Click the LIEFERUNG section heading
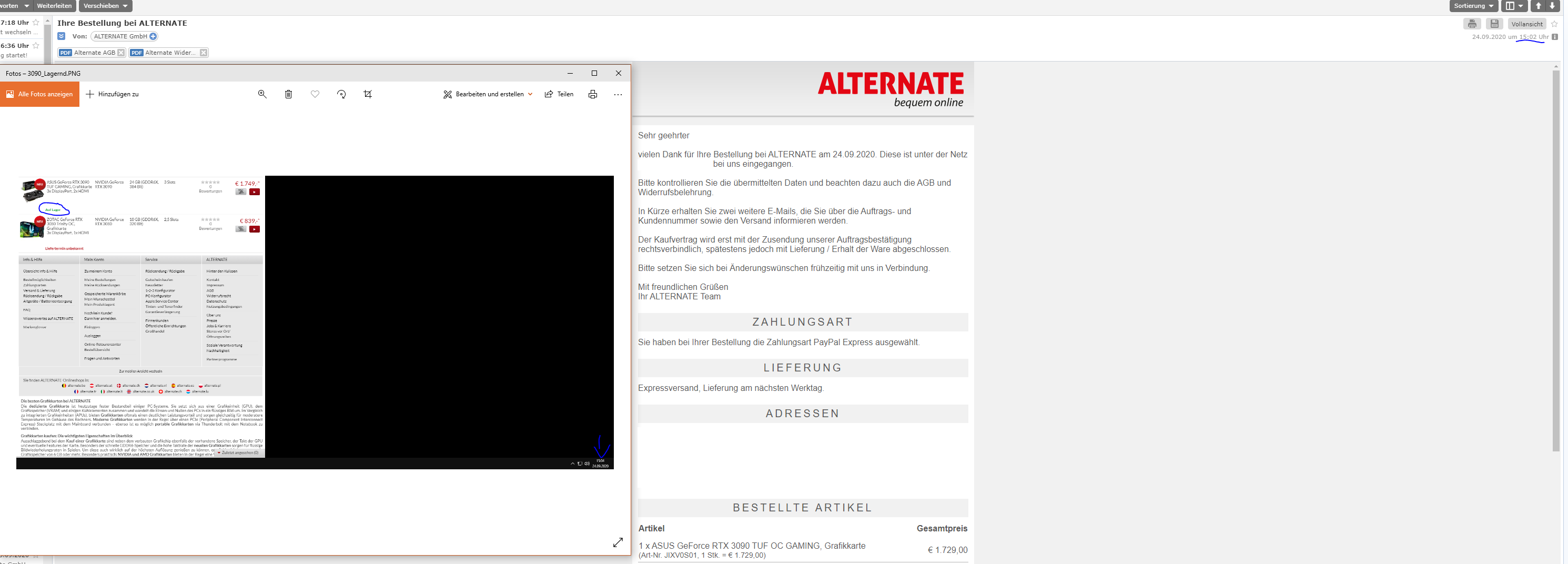 (x=802, y=368)
